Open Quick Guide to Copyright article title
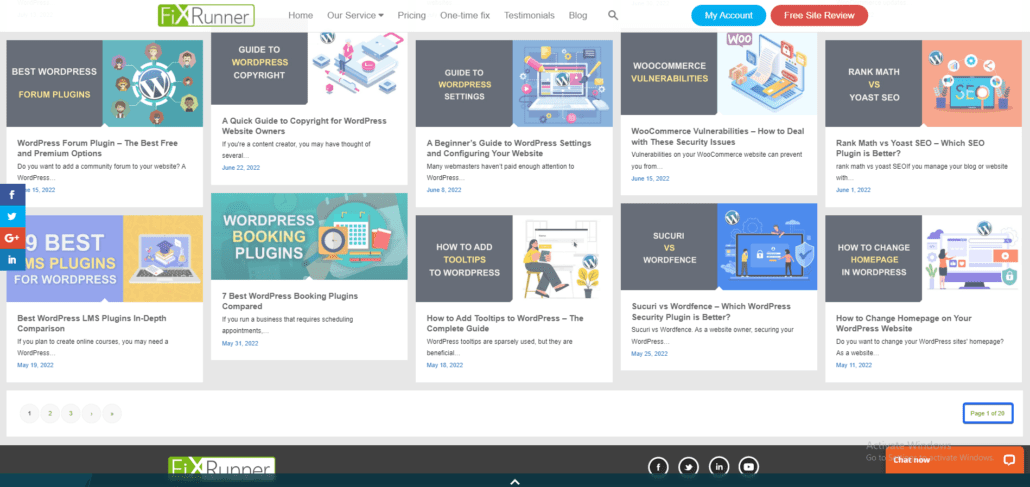 click(x=304, y=126)
